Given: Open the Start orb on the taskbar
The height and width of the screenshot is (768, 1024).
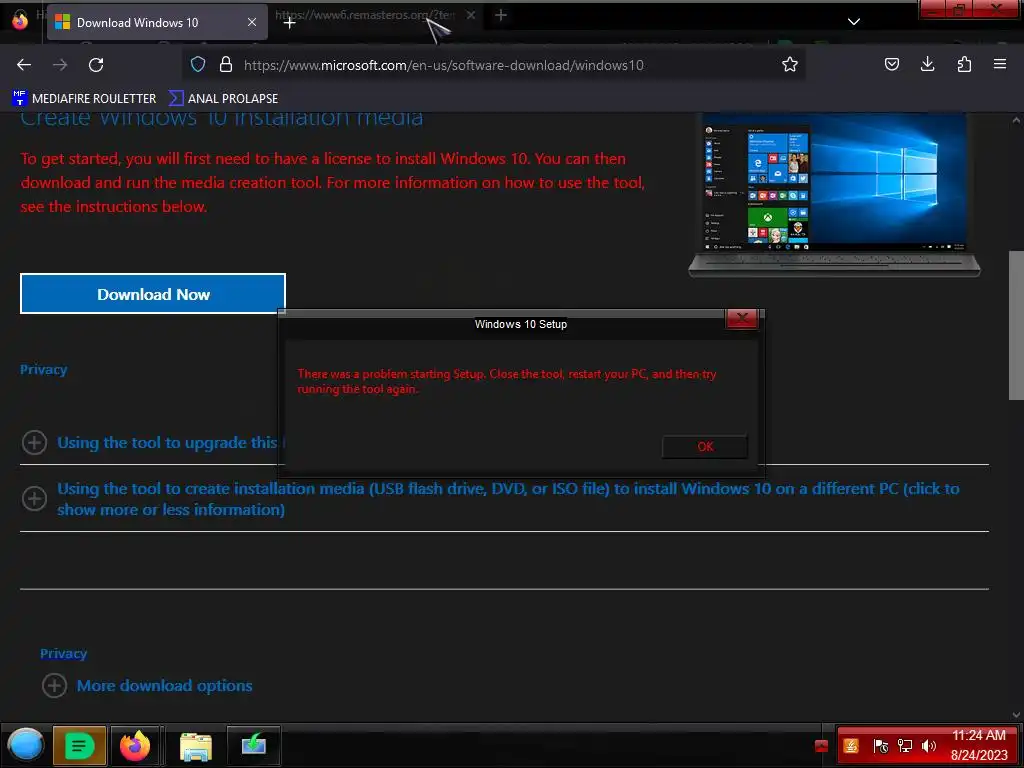Looking at the screenshot, I should click(x=25, y=745).
